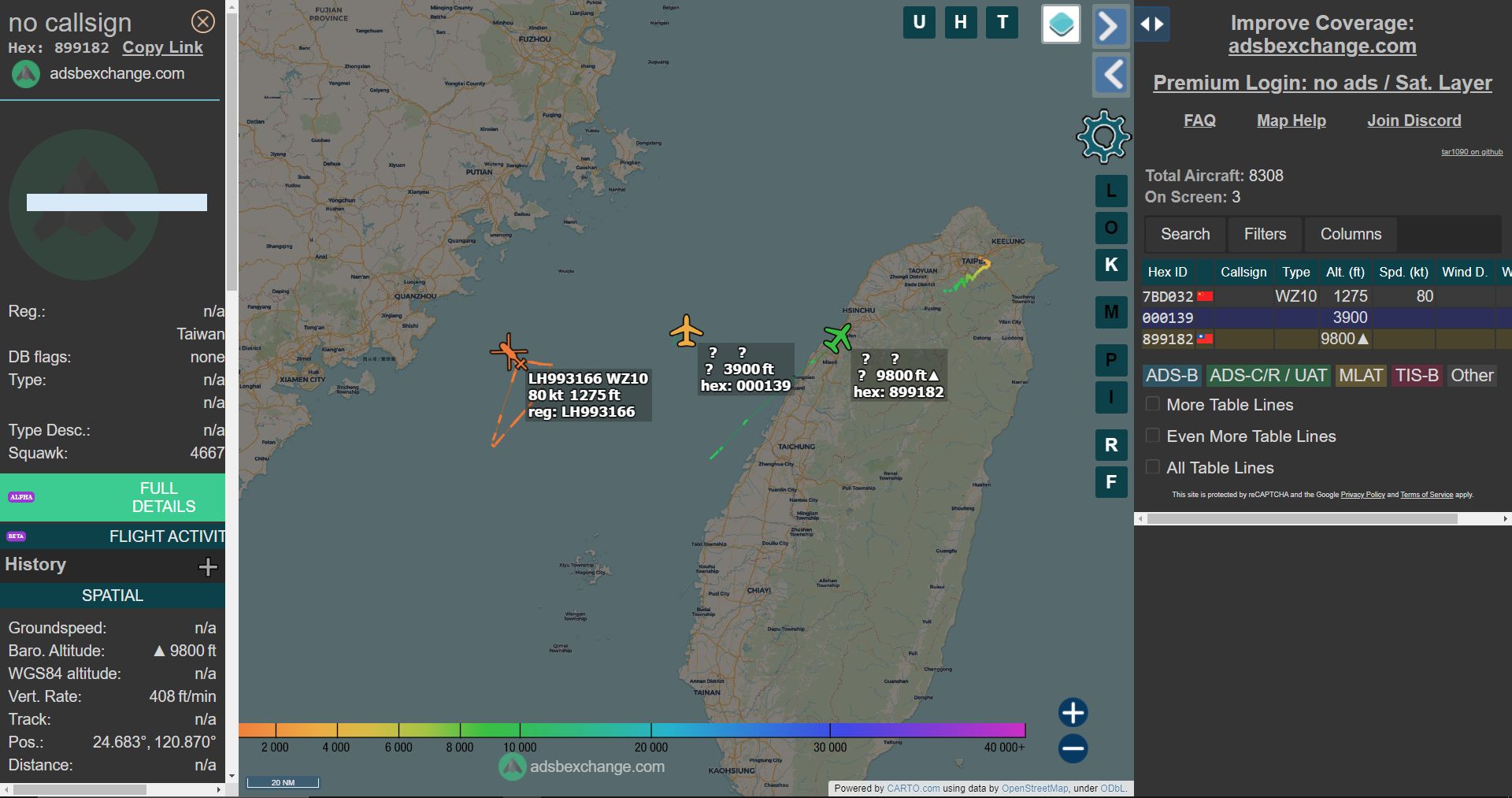Enable All Table Lines checkbox
Image resolution: width=1512 pixels, height=798 pixels.
[1153, 467]
